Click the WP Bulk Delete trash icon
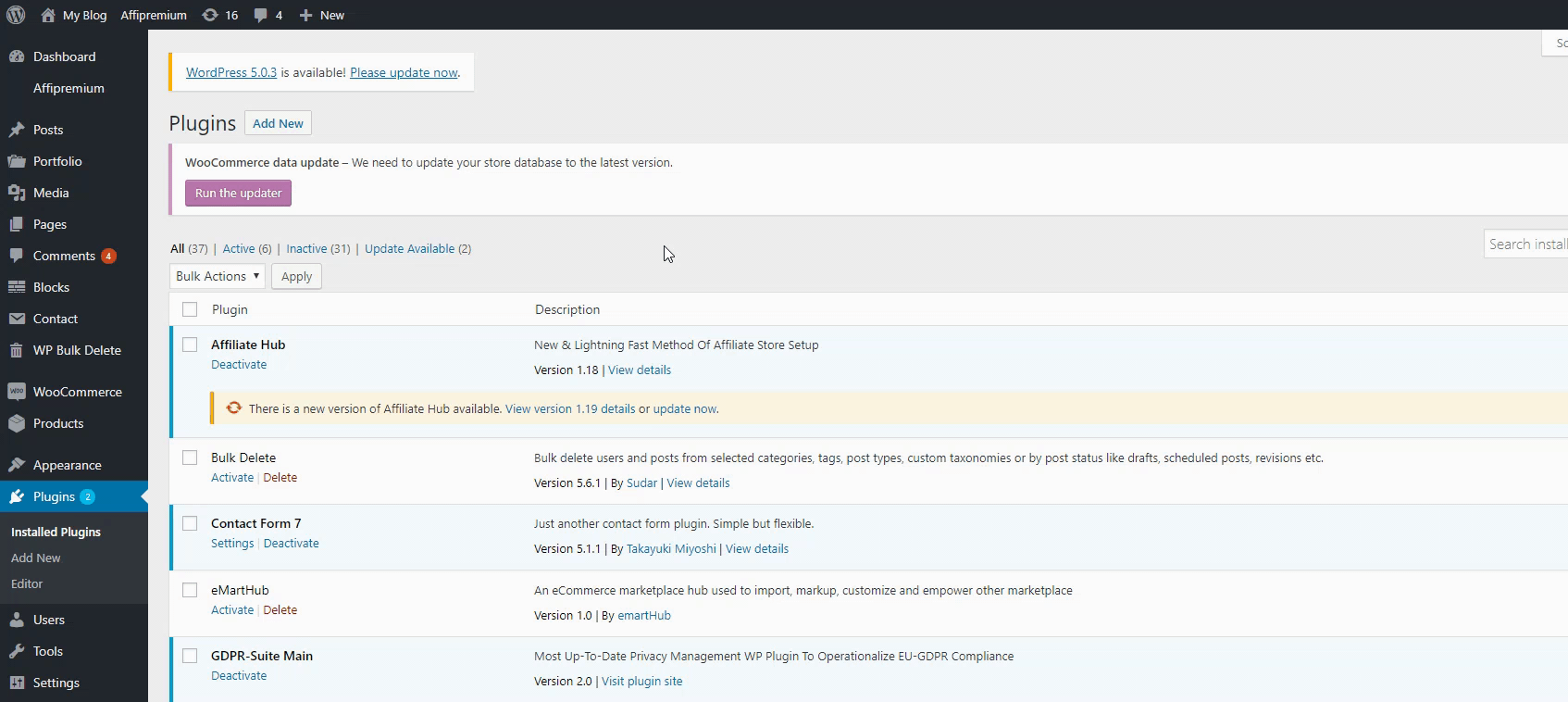The height and width of the screenshot is (702, 1568). (17, 350)
